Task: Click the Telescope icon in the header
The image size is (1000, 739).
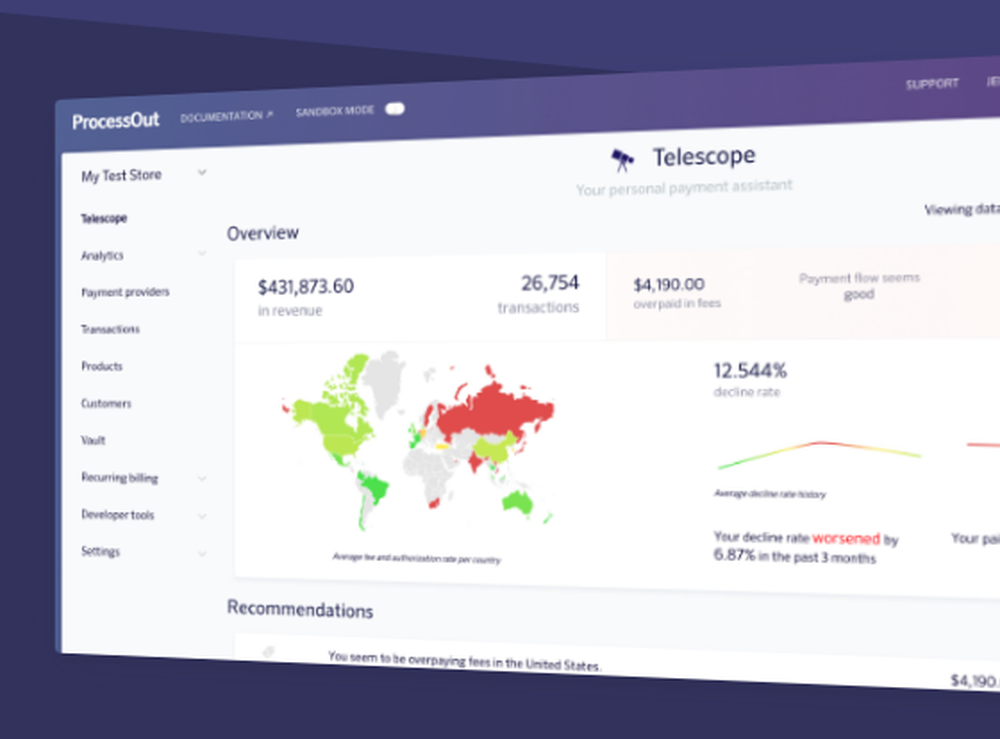Action: coord(622,159)
